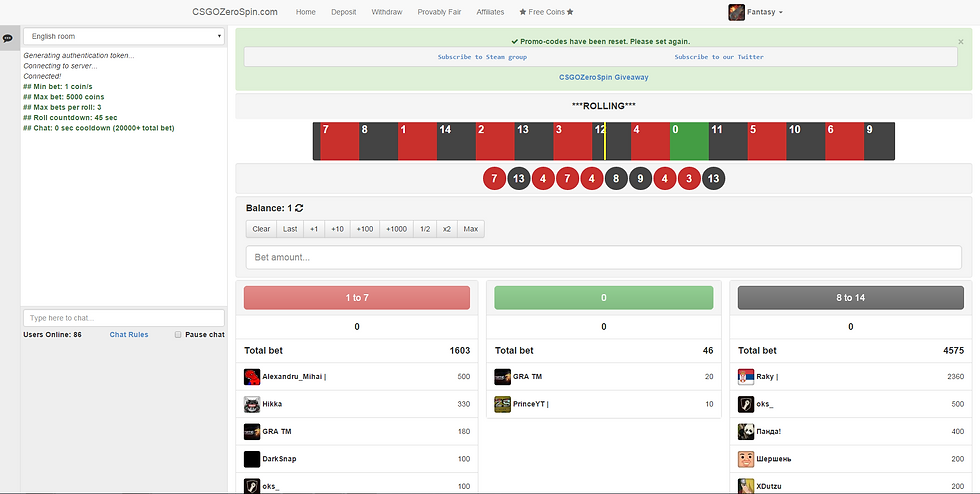Image resolution: width=980 pixels, height=494 pixels.
Task: Click the red 3 history ball
Action: (x=689, y=179)
